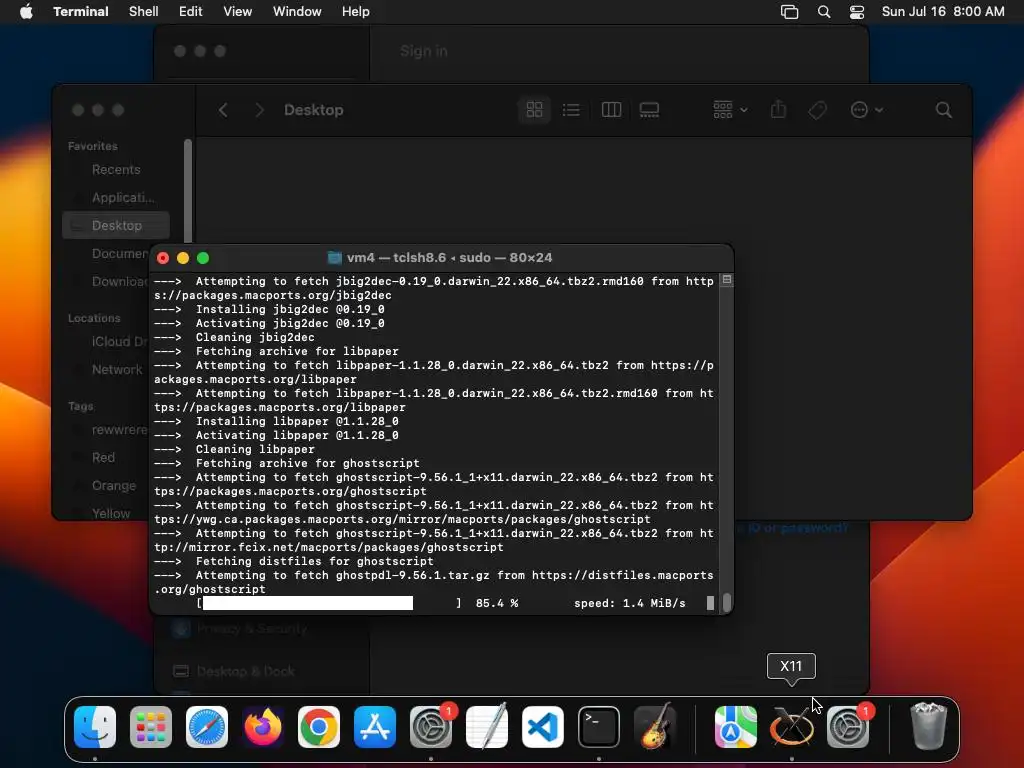Open the View menu

point(238,12)
